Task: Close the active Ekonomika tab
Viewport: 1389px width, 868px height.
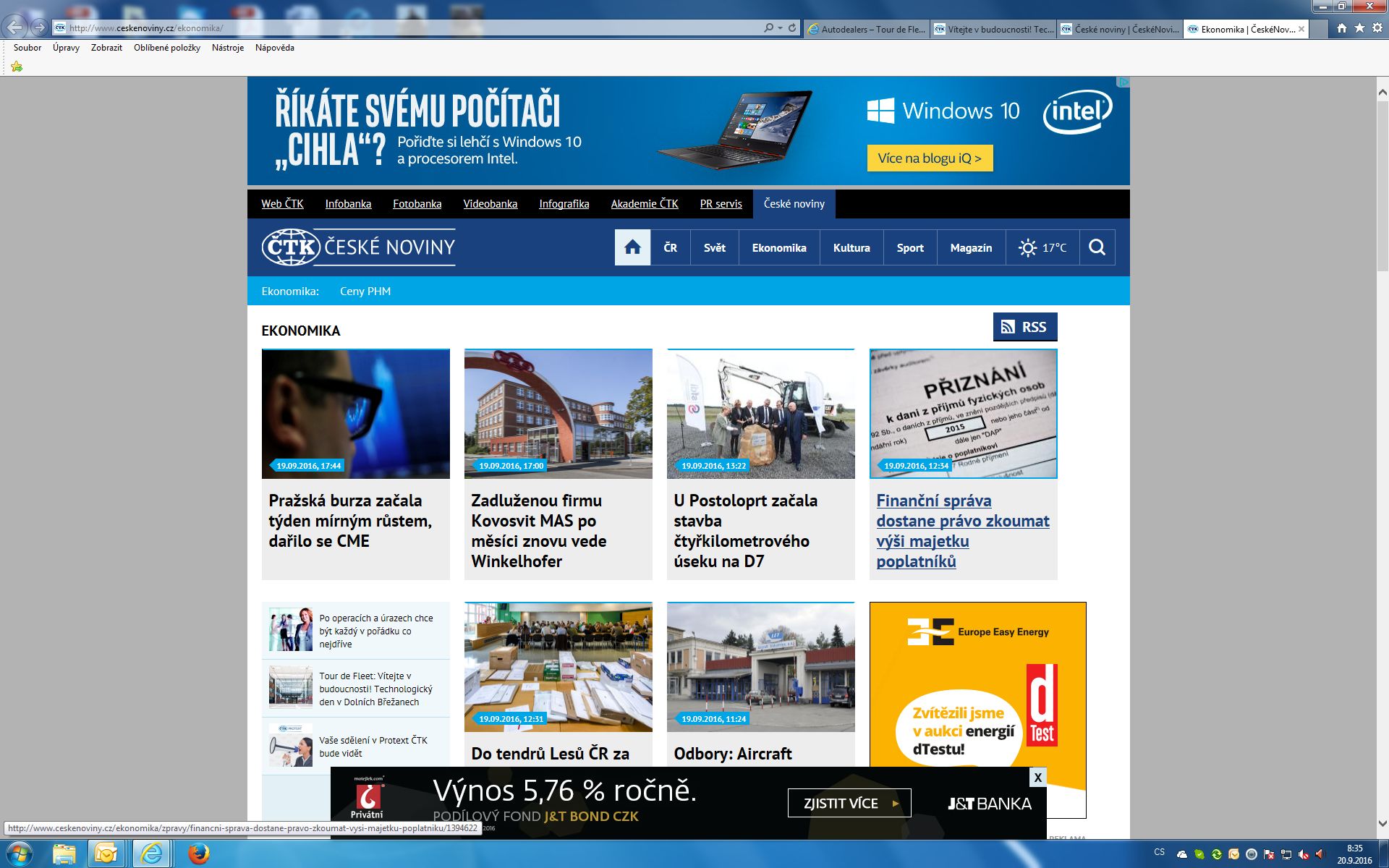Action: (x=1301, y=29)
